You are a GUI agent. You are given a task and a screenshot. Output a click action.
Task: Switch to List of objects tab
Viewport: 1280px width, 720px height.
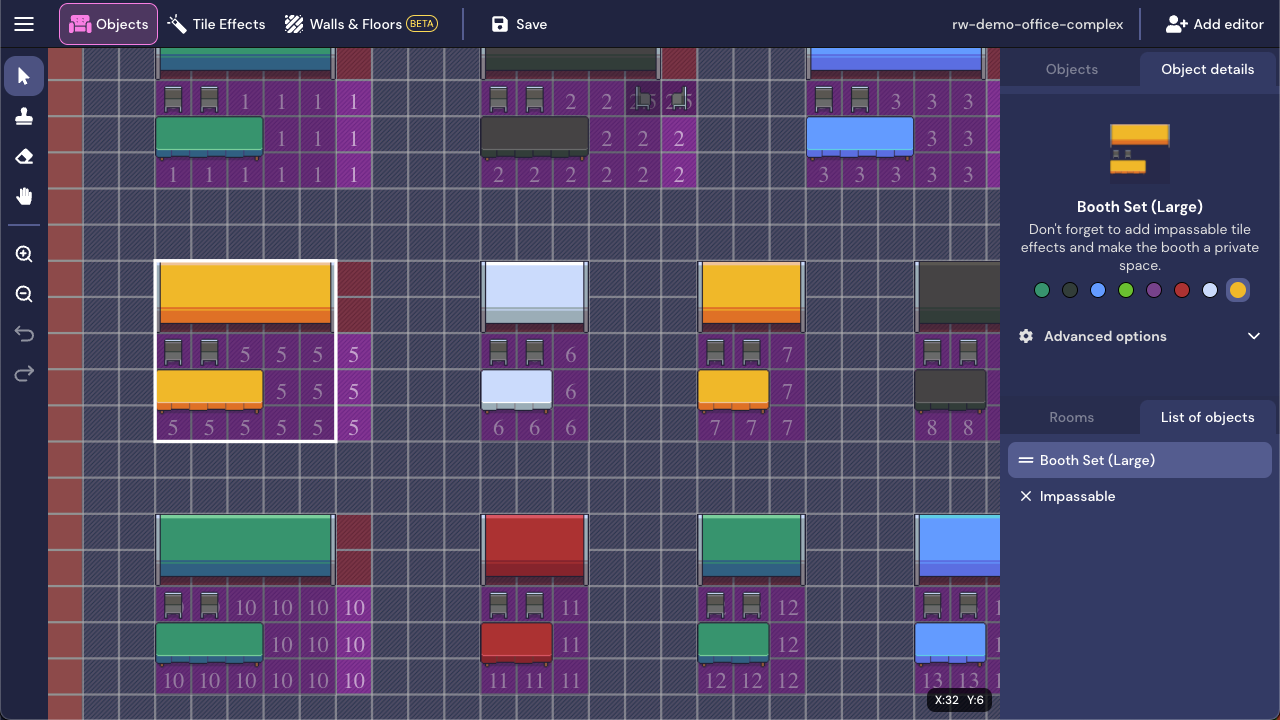tap(1207, 417)
